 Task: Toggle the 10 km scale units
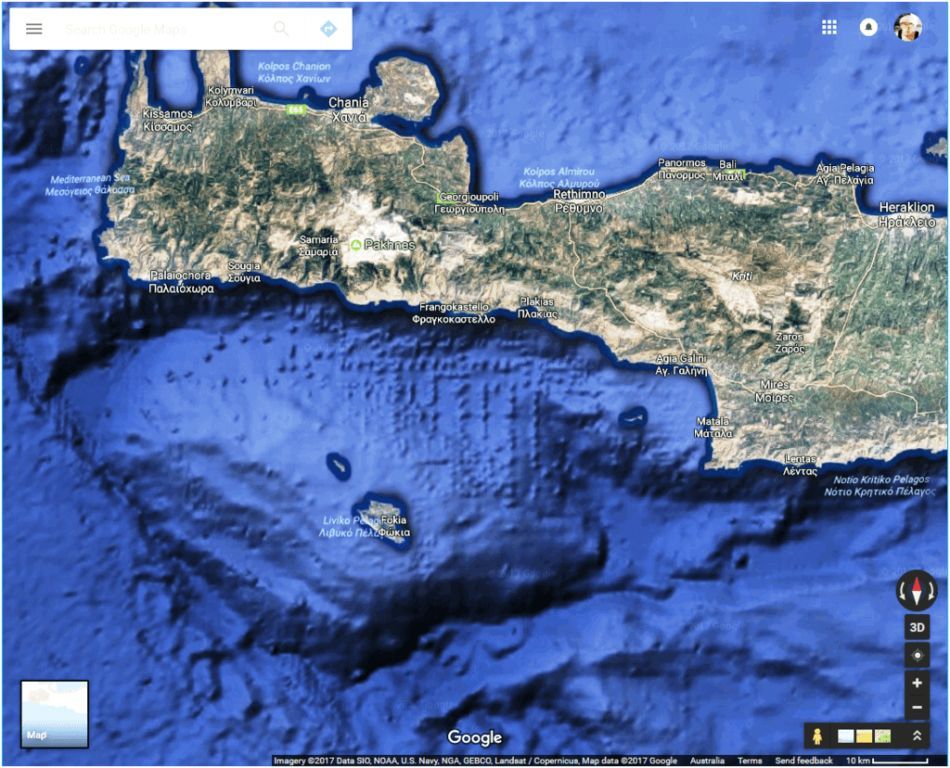886,760
